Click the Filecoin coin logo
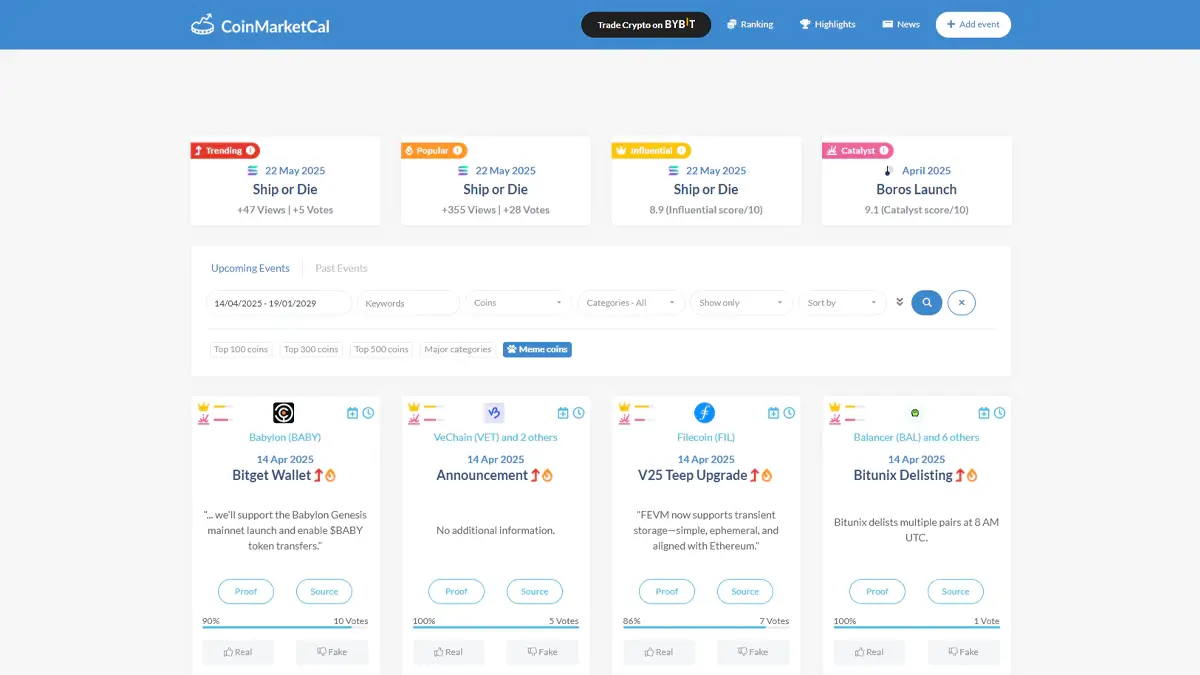Image resolution: width=1200 pixels, height=675 pixels. point(705,413)
